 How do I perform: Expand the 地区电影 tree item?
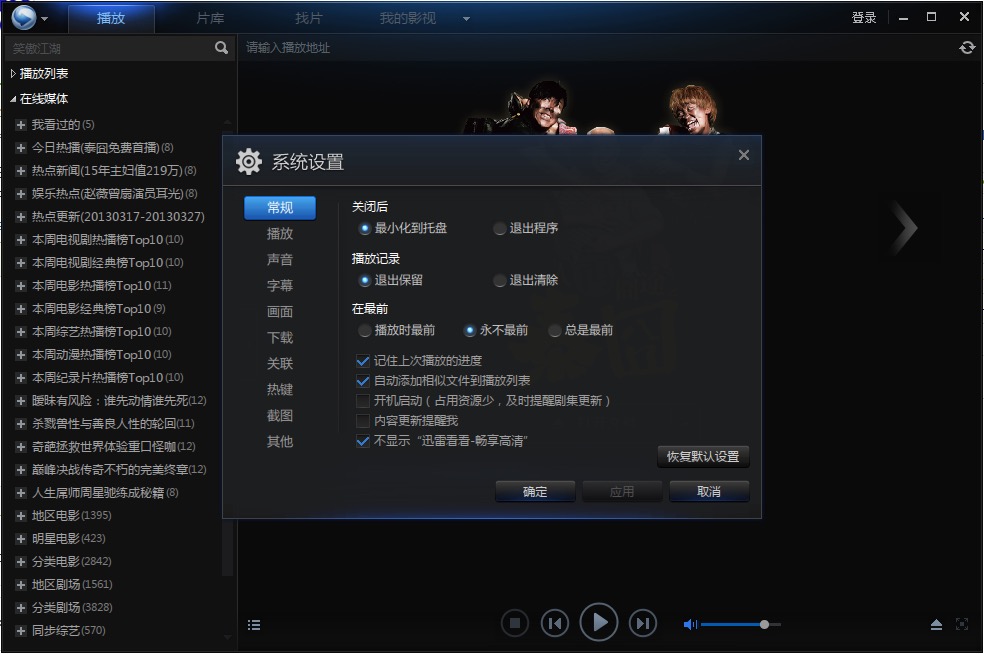(x=21, y=515)
